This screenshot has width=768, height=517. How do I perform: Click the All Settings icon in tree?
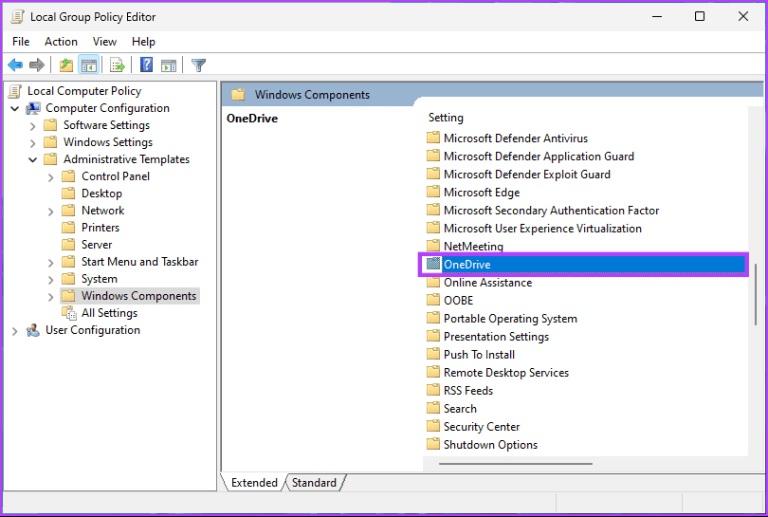tap(69, 313)
